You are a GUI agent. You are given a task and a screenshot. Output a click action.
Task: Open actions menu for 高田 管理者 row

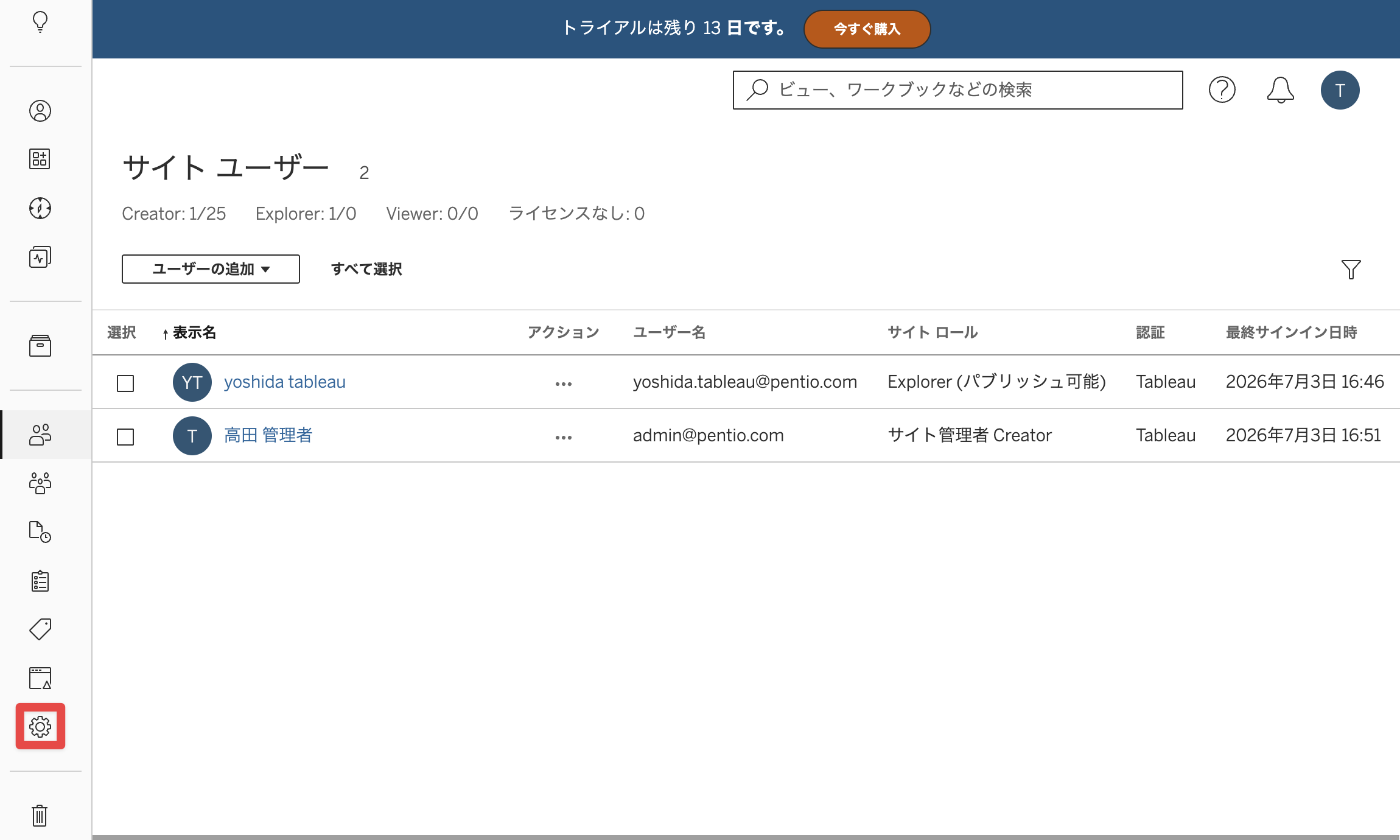(x=564, y=437)
